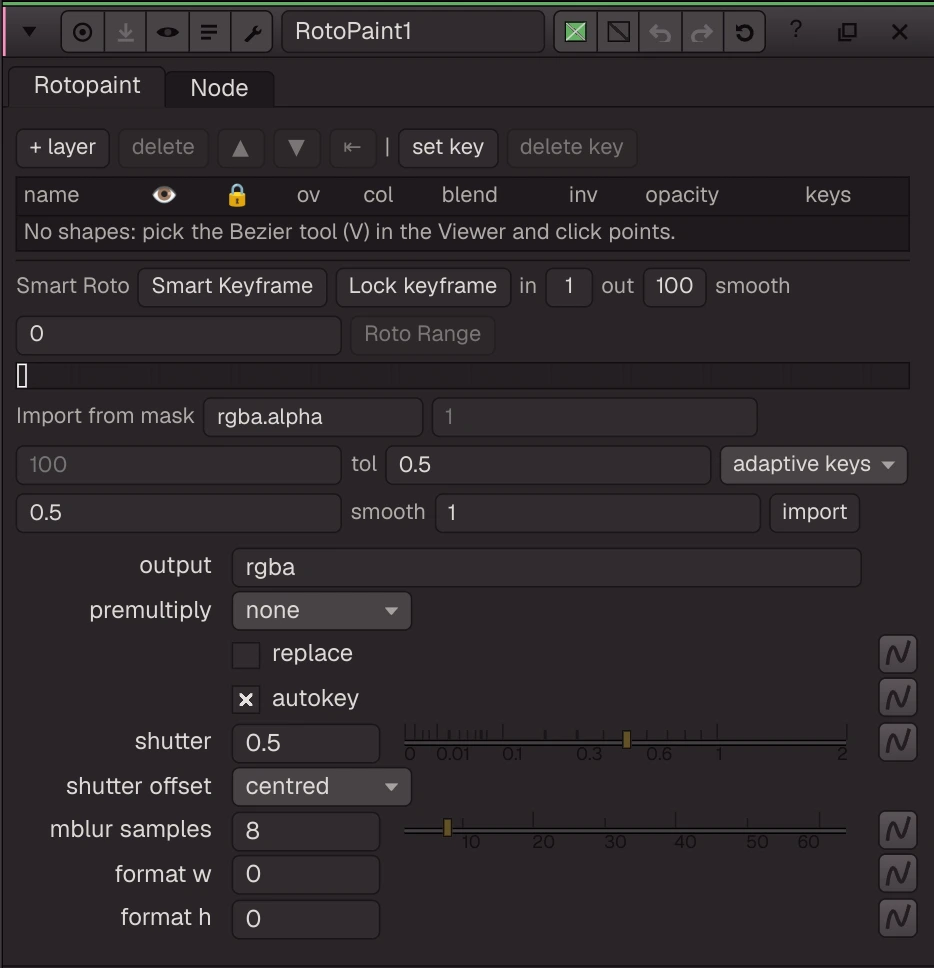This screenshot has width=934, height=968.
Task: Click the revert circular arrow icon
Action: (744, 31)
